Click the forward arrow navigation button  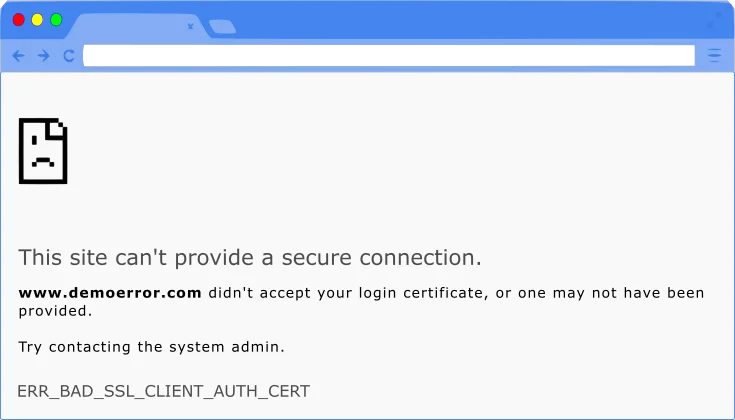coord(43,56)
